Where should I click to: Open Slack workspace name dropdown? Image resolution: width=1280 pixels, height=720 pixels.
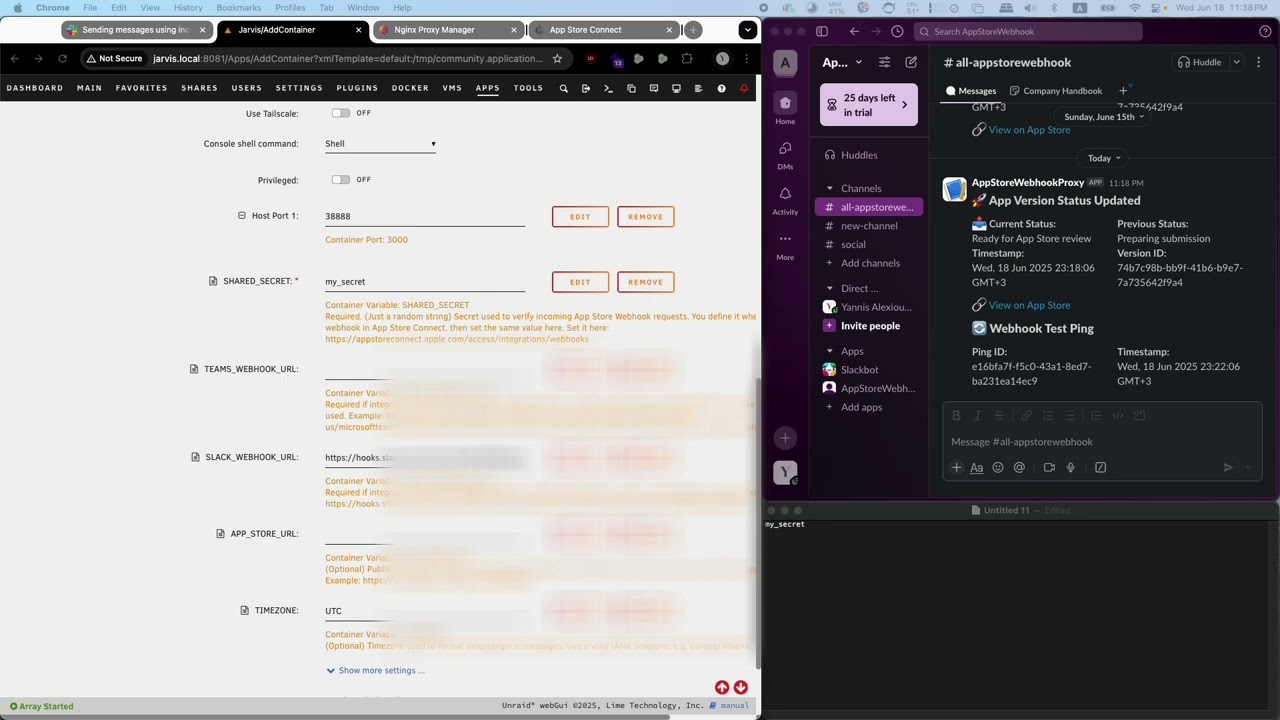(841, 62)
